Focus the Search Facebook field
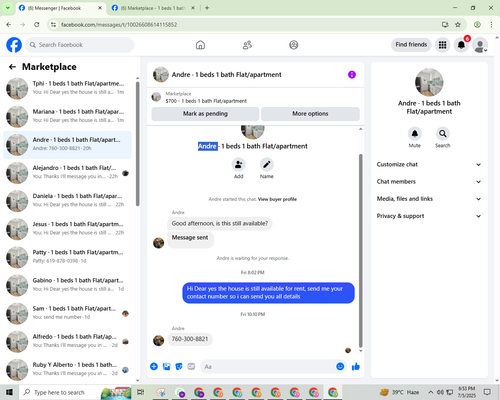Image resolution: width=500 pixels, height=400 pixels. point(80,45)
